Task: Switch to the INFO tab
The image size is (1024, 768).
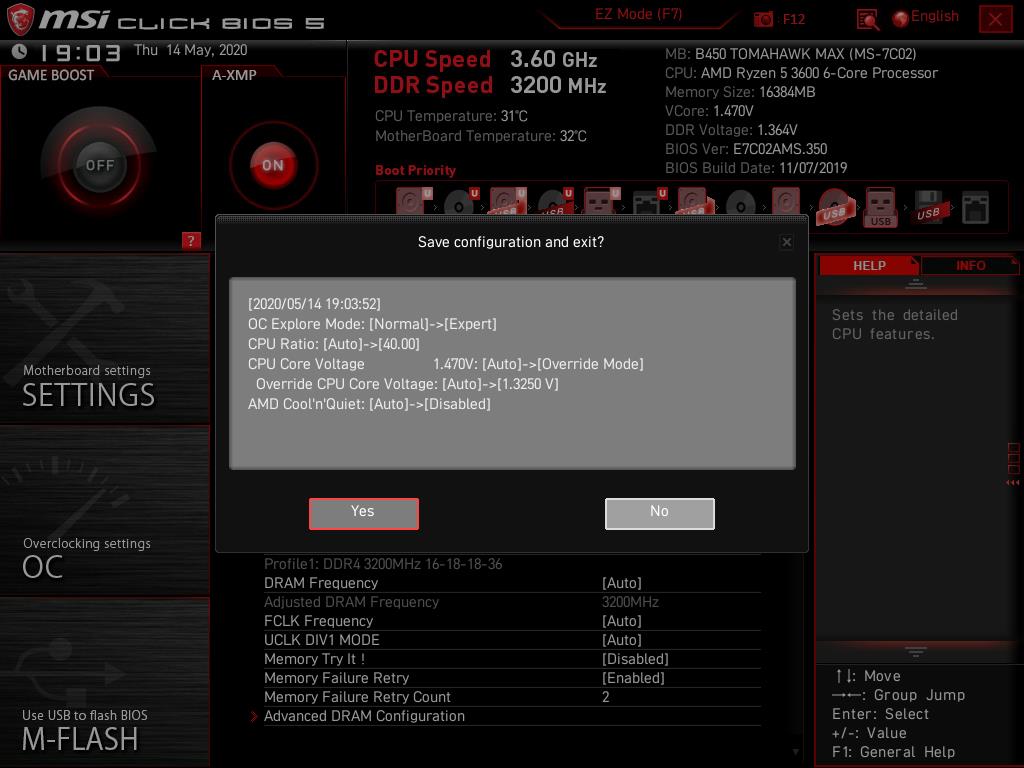Action: click(970, 266)
